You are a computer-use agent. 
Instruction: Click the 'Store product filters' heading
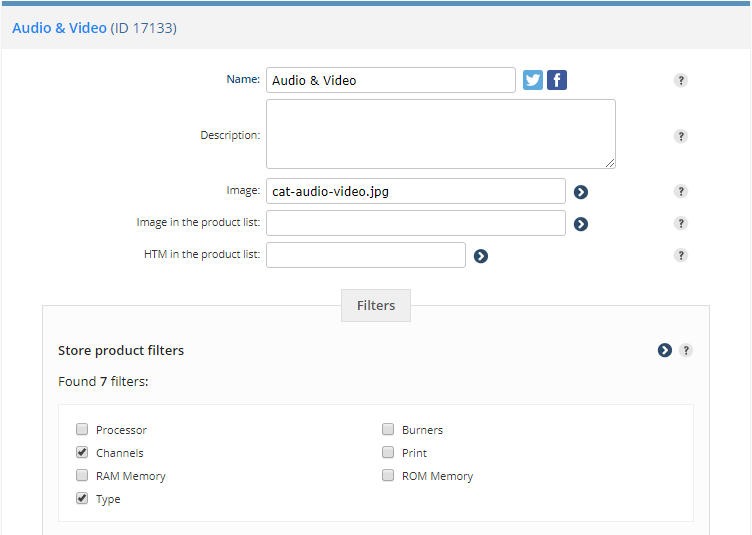pos(121,350)
